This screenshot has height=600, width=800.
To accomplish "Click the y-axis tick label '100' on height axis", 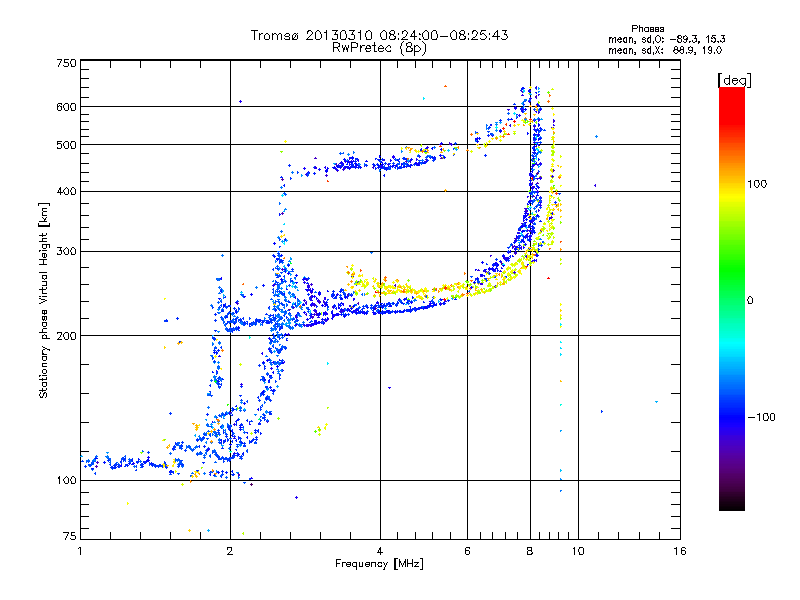I will (x=66, y=480).
